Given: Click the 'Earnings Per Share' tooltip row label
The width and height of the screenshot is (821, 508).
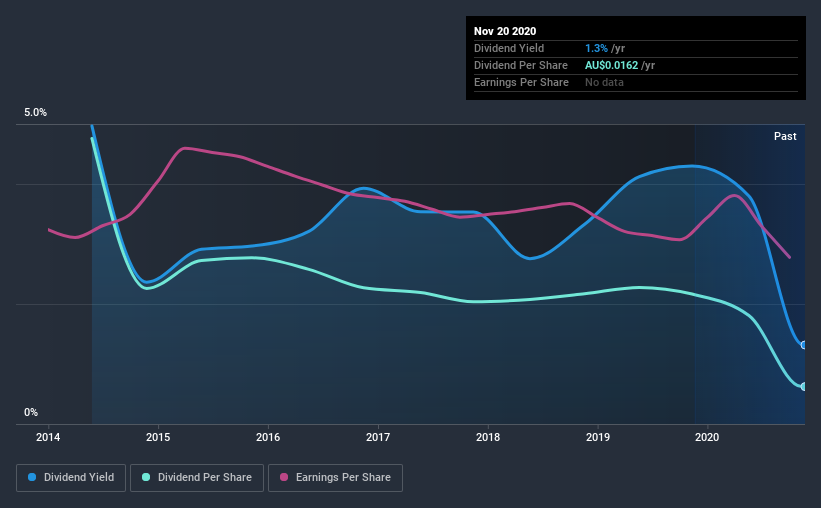Looking at the screenshot, I should tap(522, 82).
